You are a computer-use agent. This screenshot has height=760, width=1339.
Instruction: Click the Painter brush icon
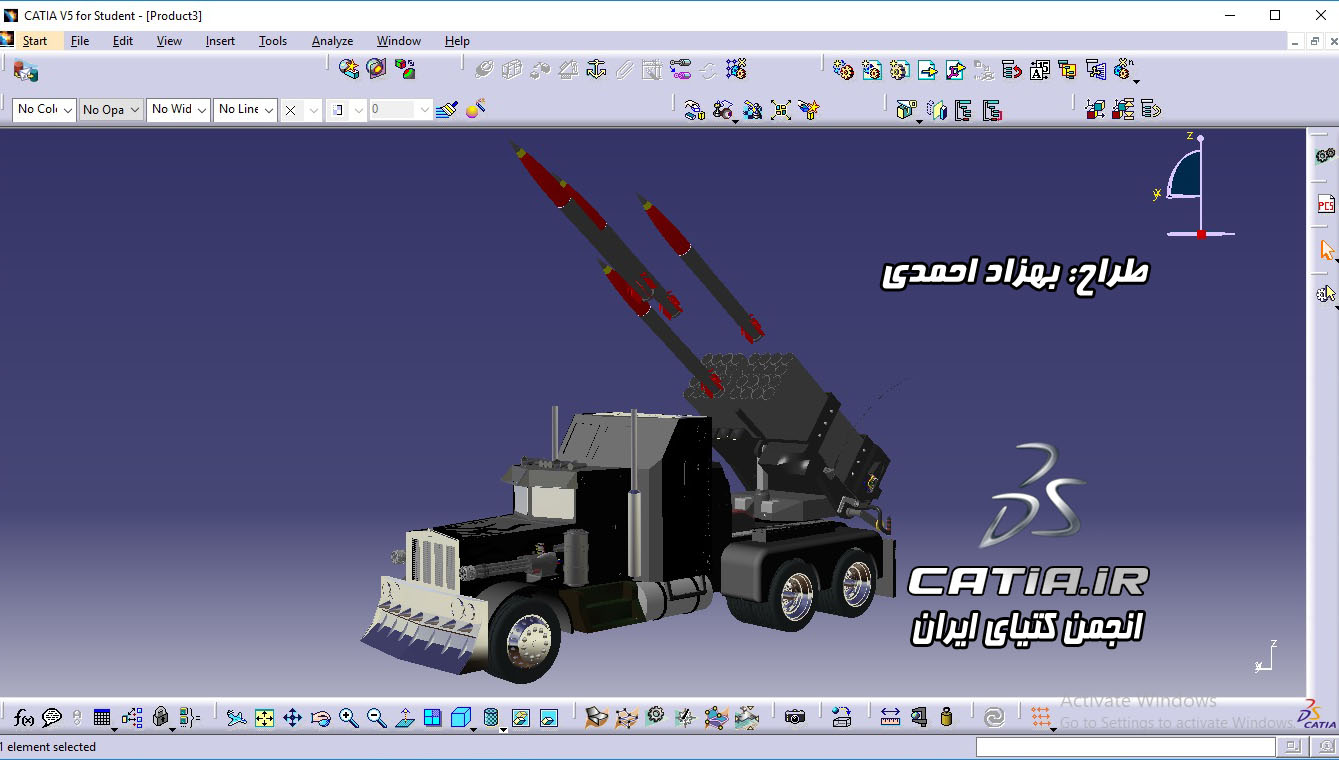(x=447, y=109)
